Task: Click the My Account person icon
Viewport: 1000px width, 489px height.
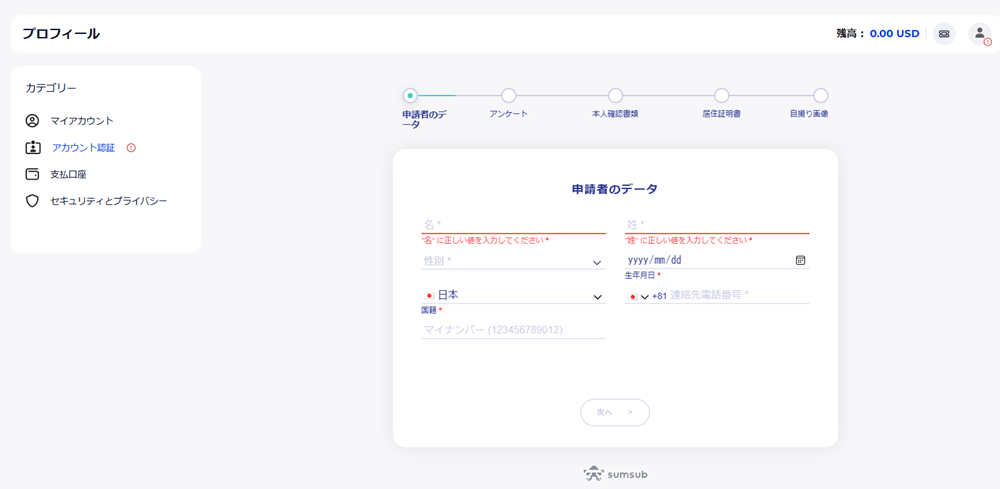Action: click(32, 120)
